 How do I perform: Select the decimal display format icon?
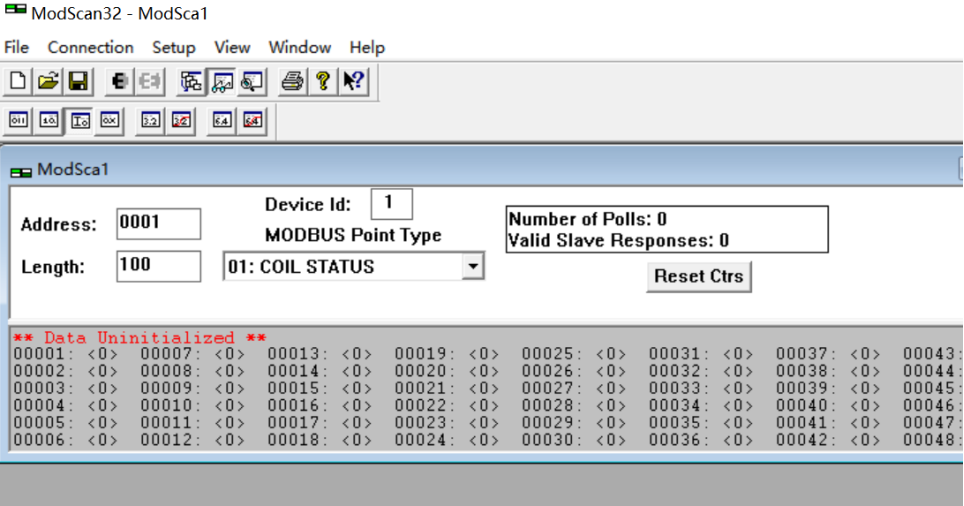tap(49, 121)
